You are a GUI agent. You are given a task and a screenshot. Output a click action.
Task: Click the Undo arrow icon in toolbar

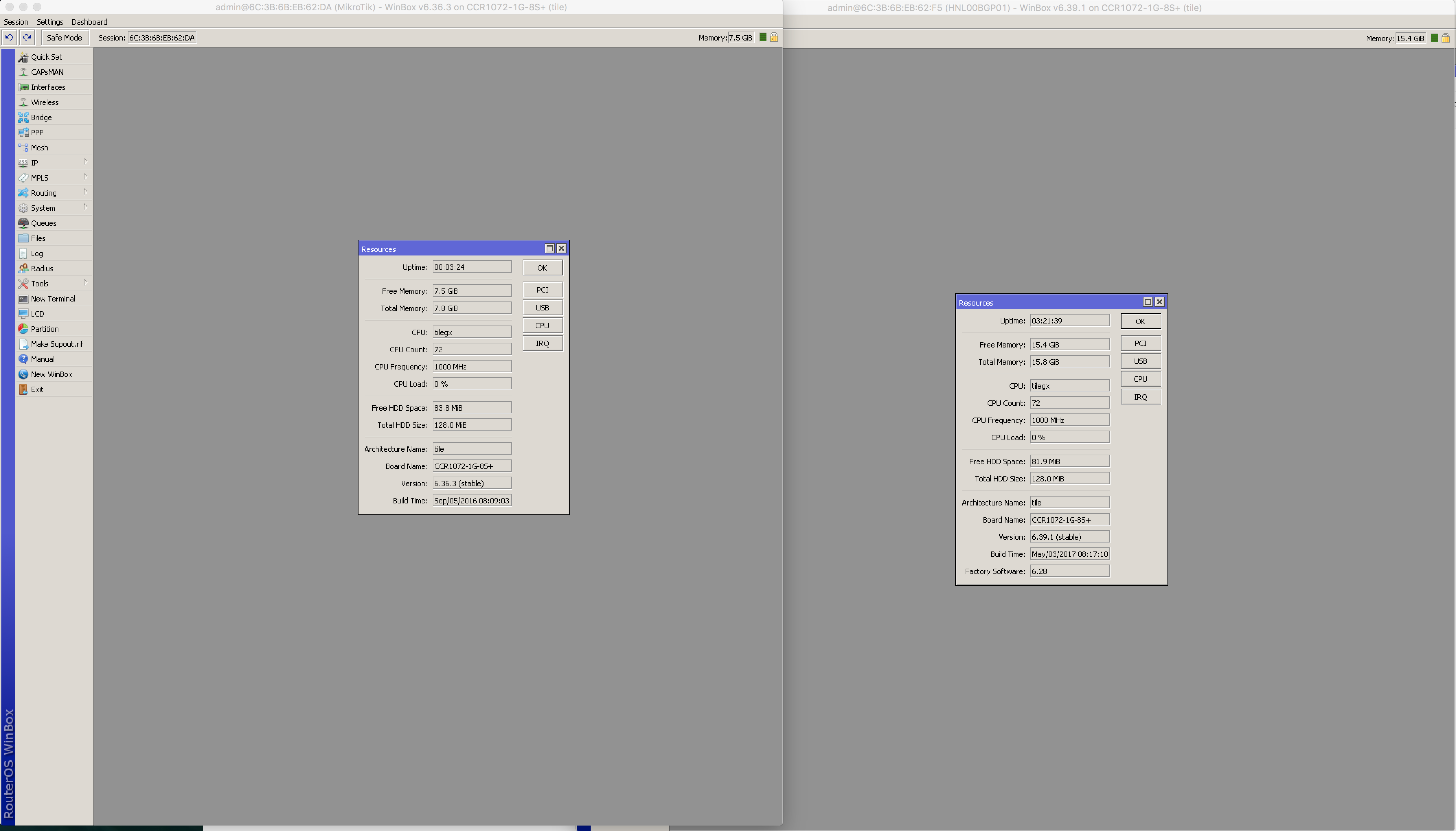tap(9, 38)
